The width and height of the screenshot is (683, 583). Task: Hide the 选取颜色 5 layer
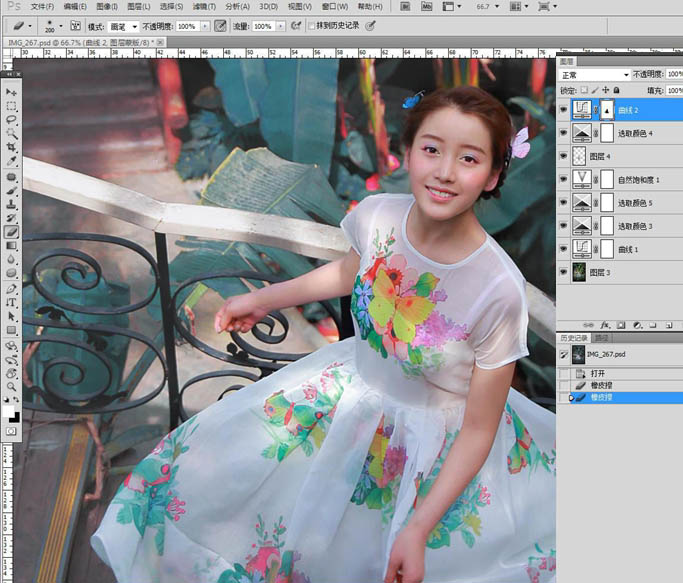click(x=563, y=203)
